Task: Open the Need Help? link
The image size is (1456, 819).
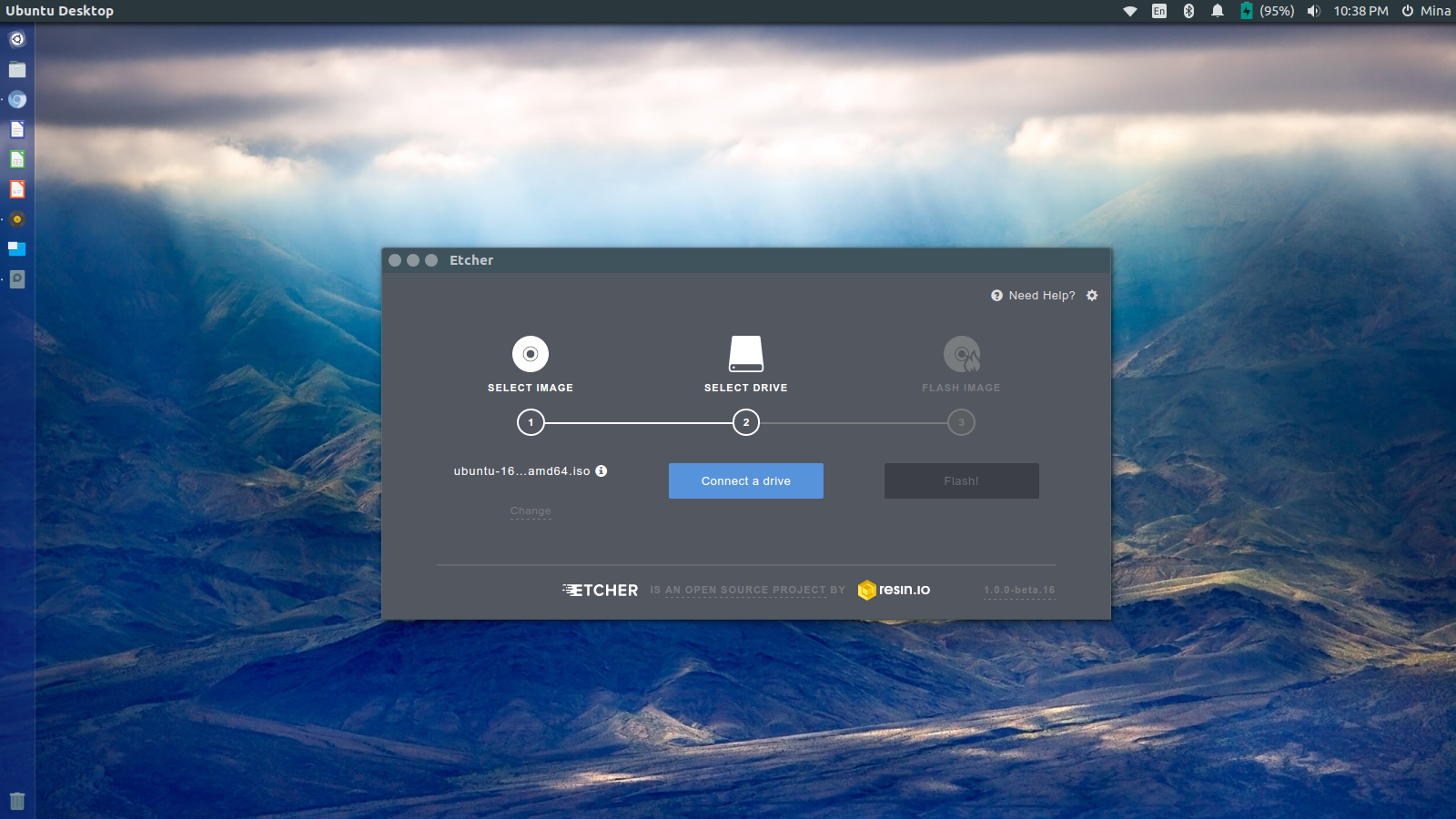Action: (1042, 296)
